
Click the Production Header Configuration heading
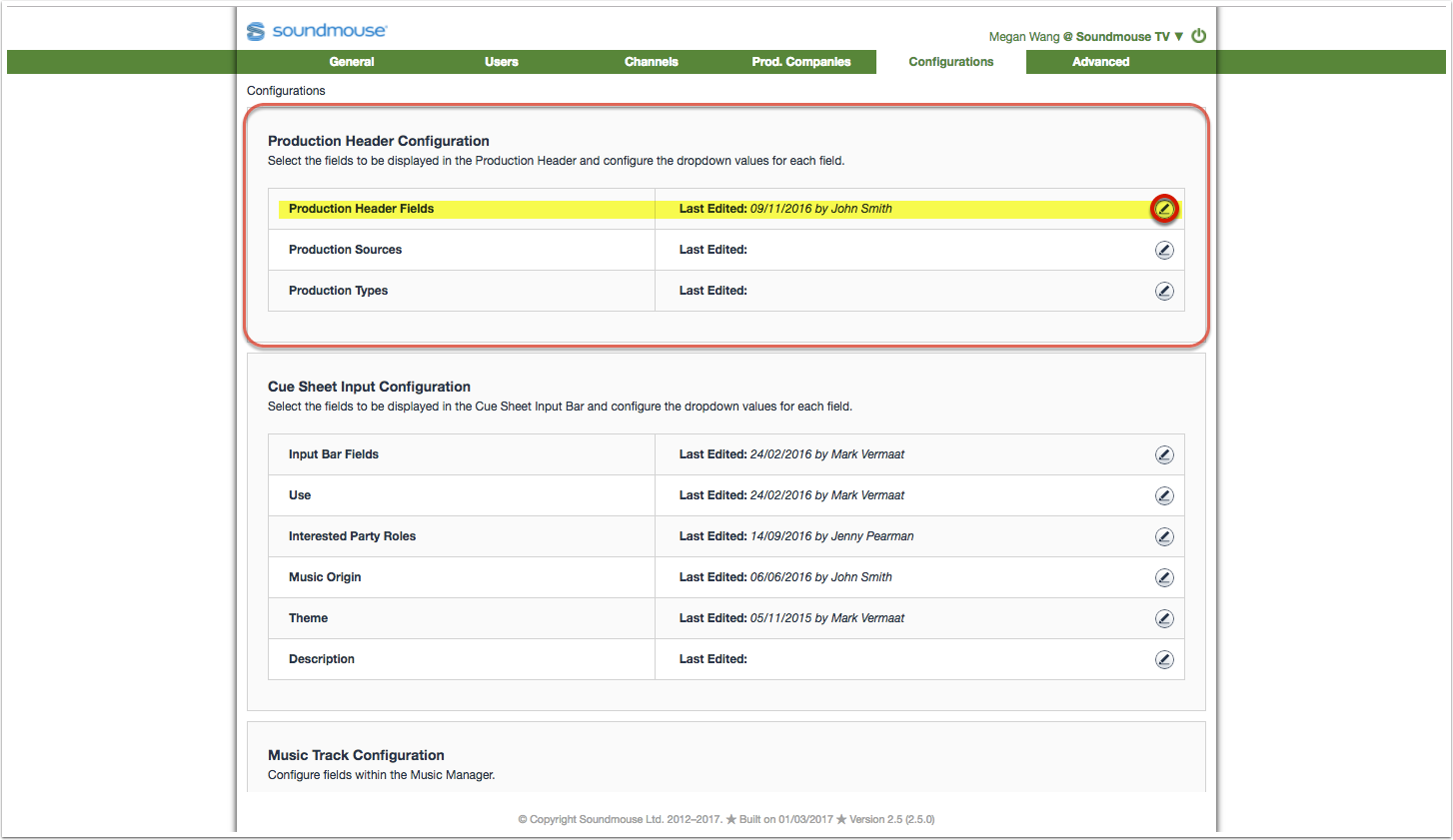[x=379, y=141]
